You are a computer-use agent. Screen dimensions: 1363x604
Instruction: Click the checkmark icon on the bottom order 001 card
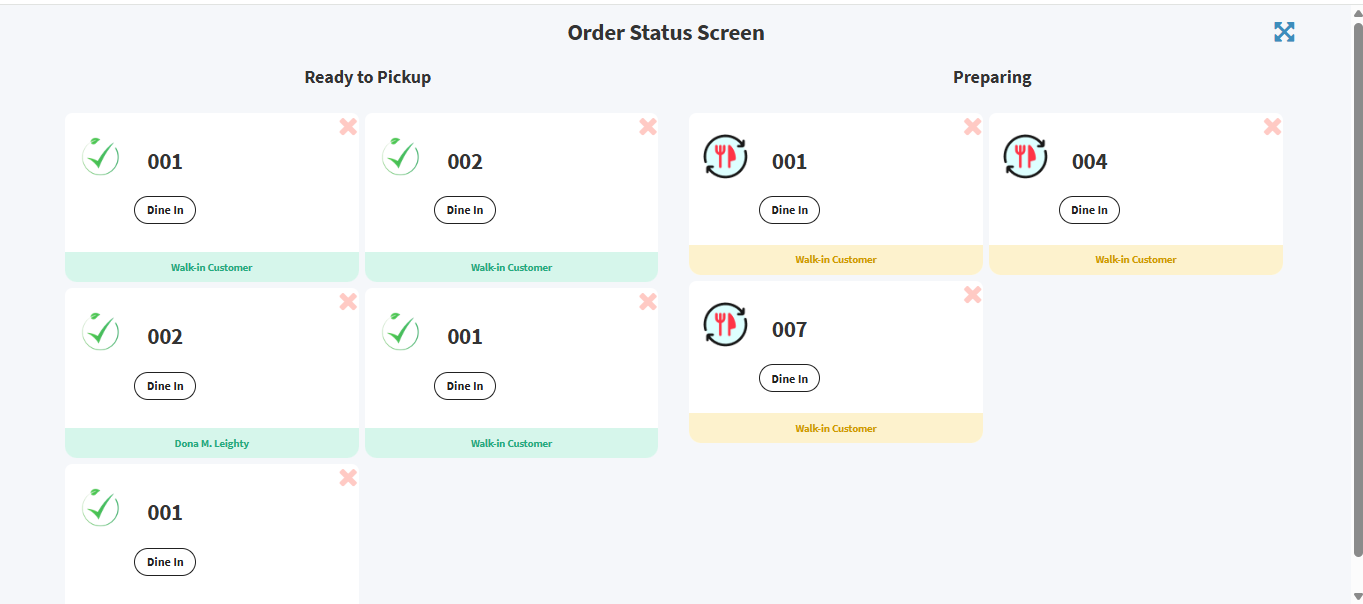(100, 507)
